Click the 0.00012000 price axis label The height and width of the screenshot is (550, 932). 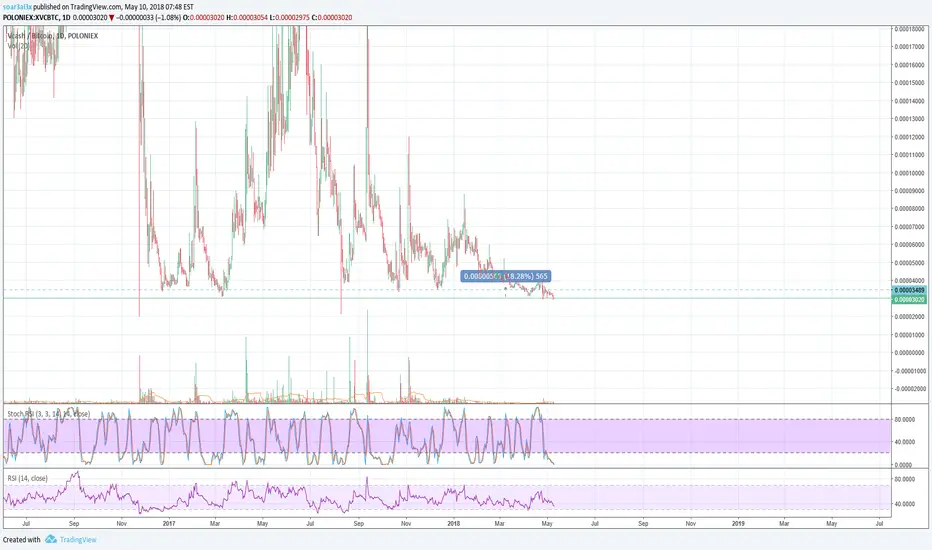coord(910,137)
